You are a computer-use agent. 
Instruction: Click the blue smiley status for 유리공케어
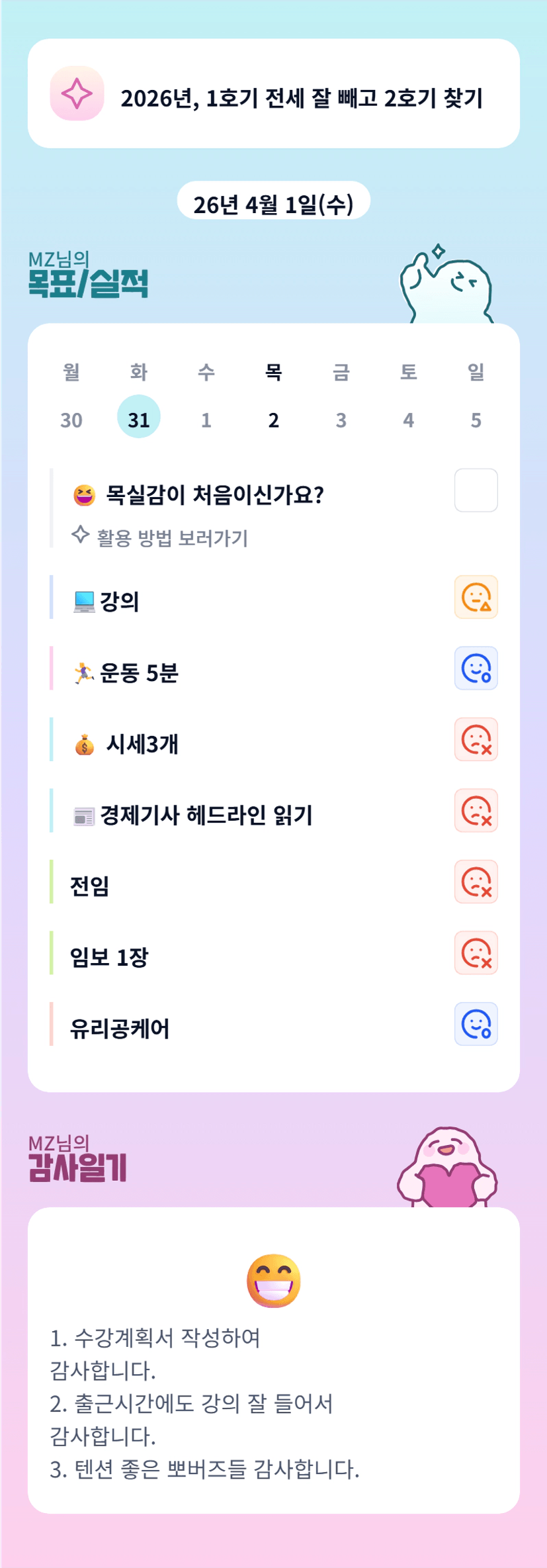tap(476, 1024)
